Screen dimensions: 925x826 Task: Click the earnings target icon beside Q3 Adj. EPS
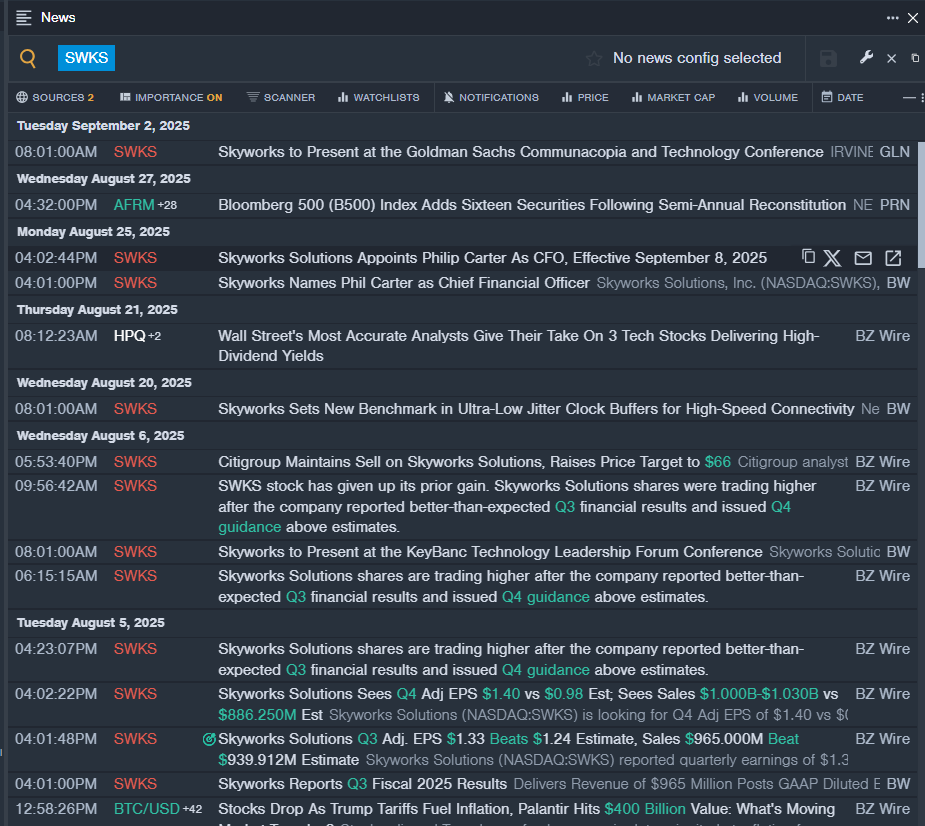tap(209, 739)
